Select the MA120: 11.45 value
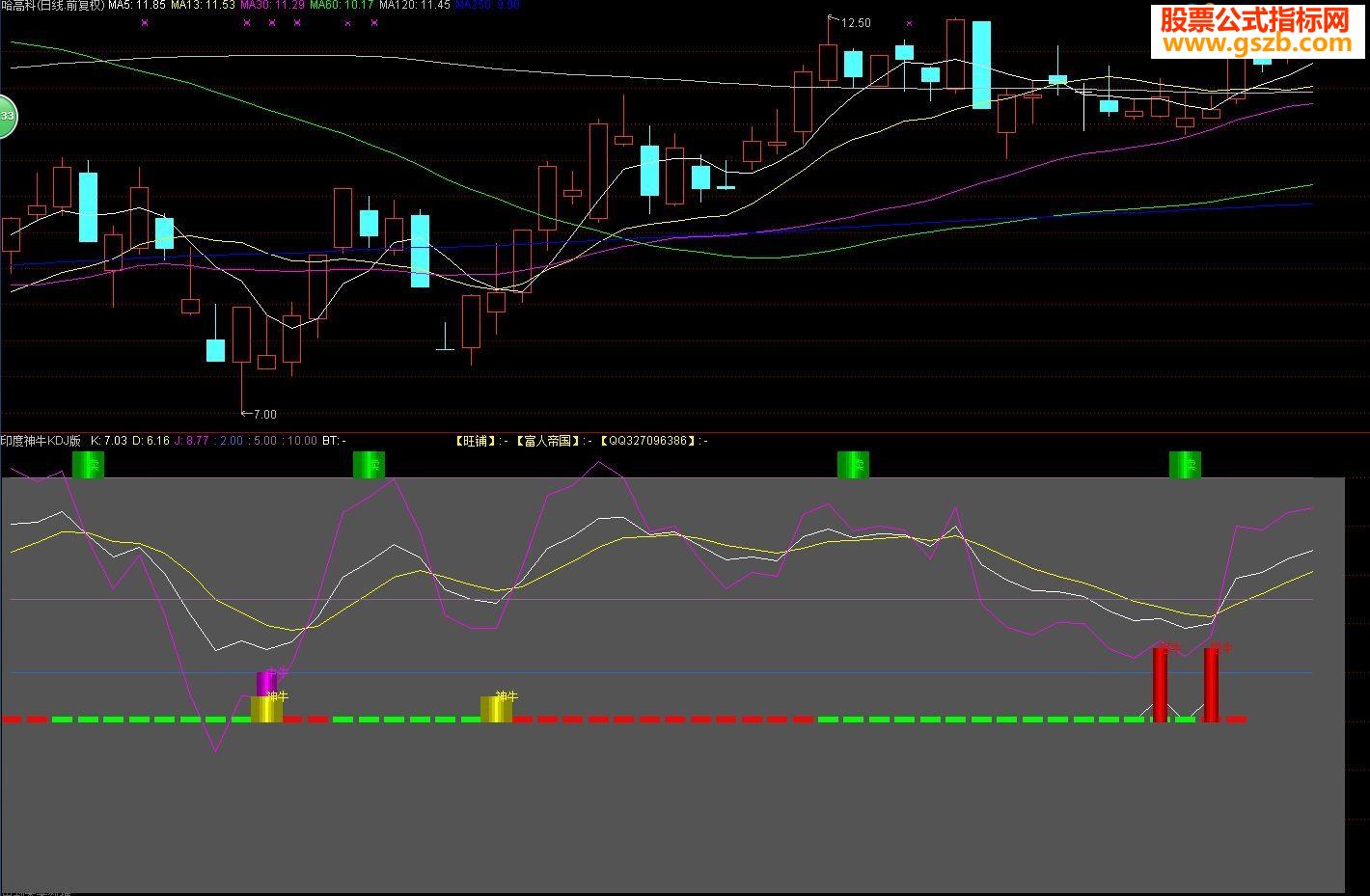The height and width of the screenshot is (896, 1370). pos(415,6)
